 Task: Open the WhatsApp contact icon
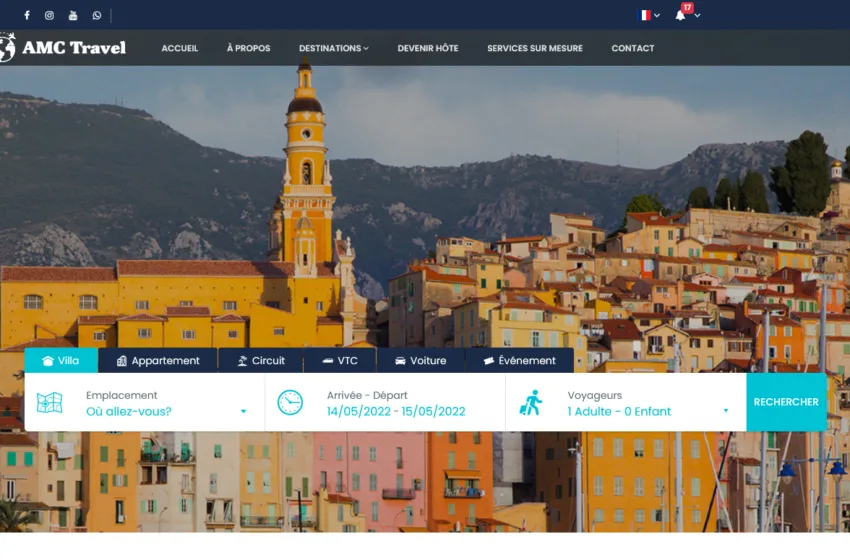tap(97, 15)
